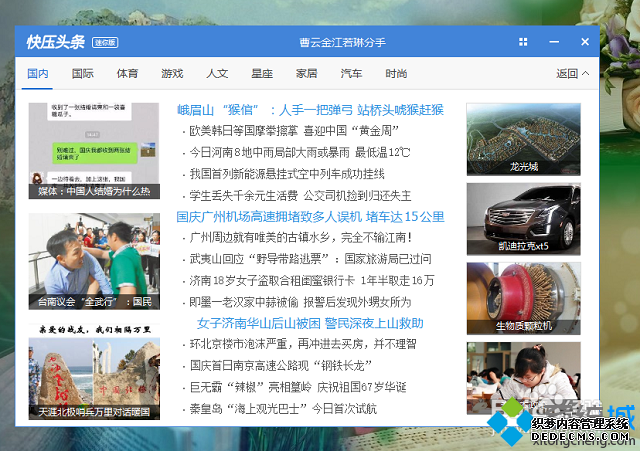This screenshot has width=640, height=451.
Task: Open article 济南18岁女子盗取合租闺蜜银行卡
Action: point(312,280)
